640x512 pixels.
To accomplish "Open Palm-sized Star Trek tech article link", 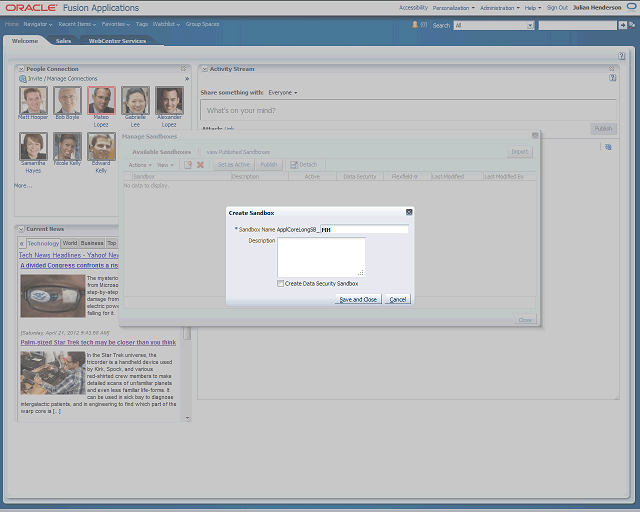I will pyautogui.click(x=98, y=342).
